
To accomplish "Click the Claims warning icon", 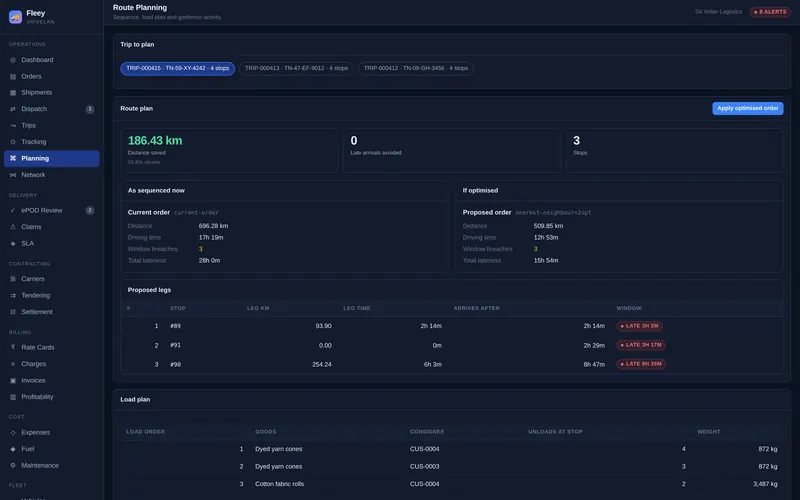I will tap(13, 227).
